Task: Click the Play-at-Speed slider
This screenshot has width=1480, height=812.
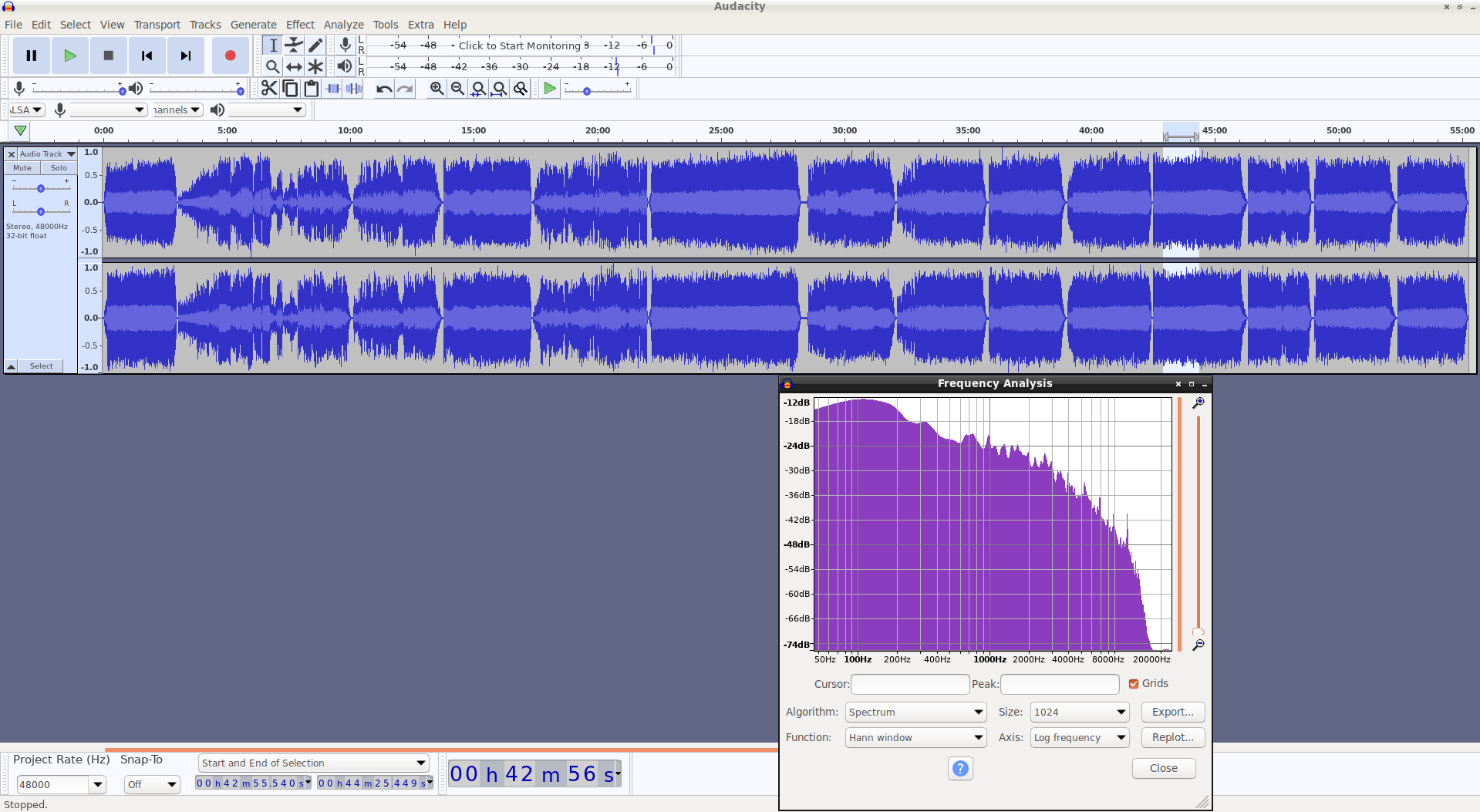Action: 598,90
